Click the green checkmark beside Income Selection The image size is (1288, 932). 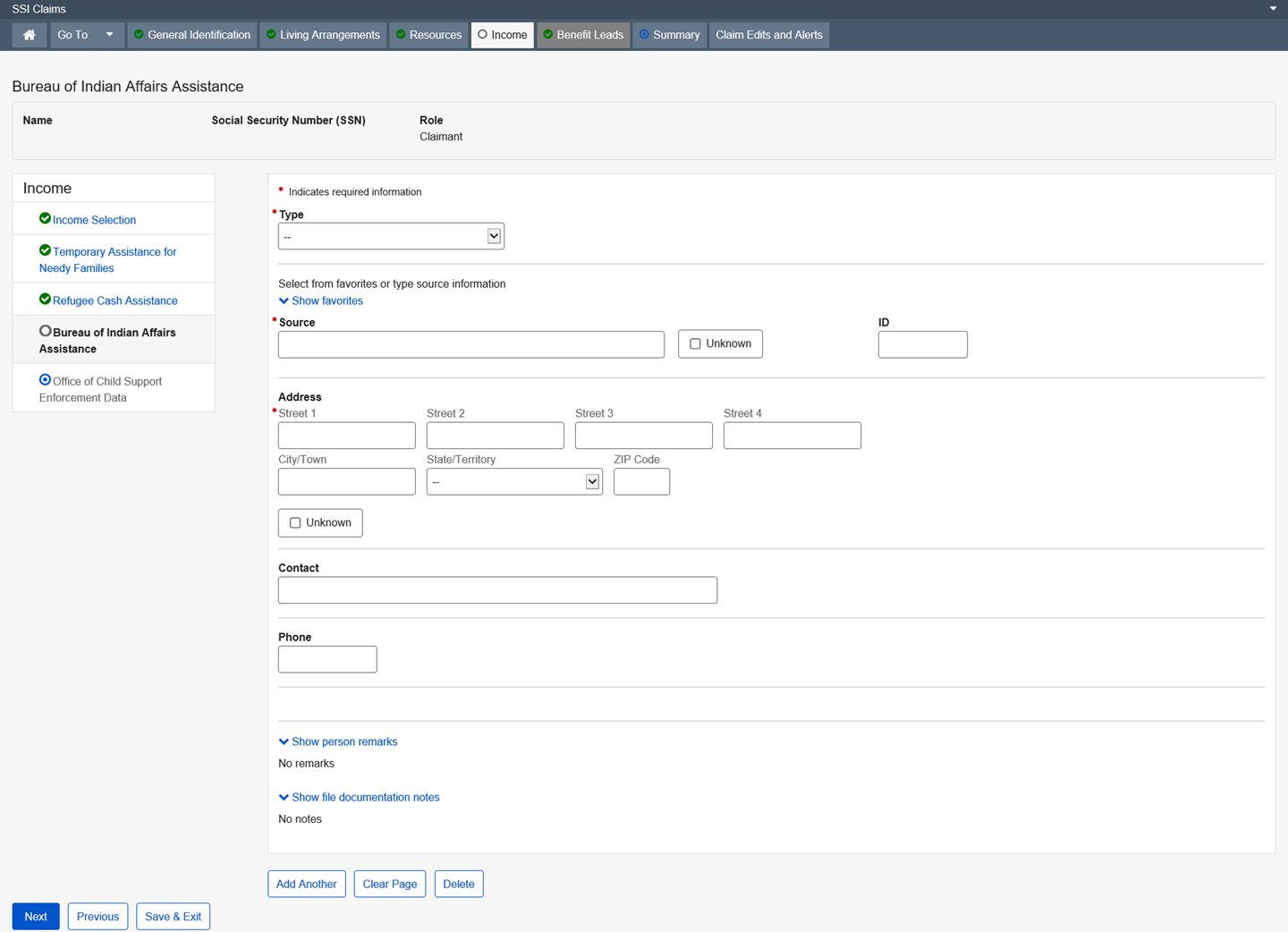click(x=45, y=218)
